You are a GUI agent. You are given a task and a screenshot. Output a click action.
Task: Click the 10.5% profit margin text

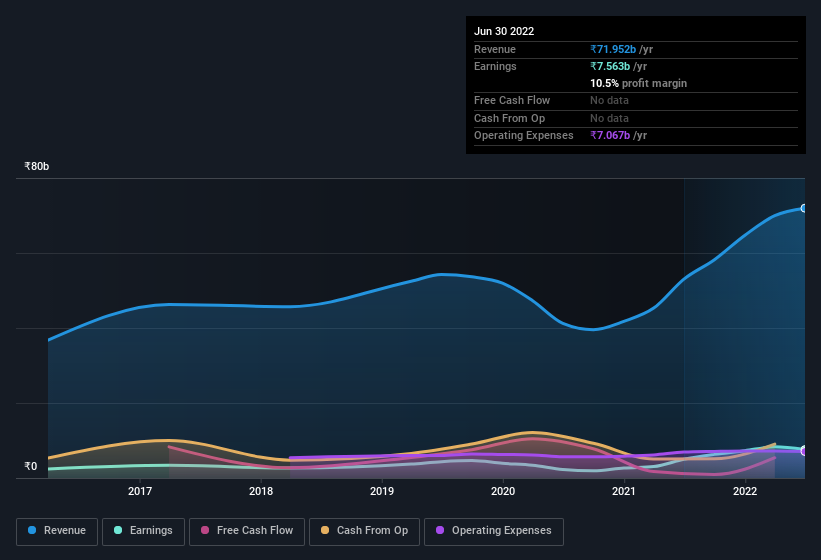[638, 83]
